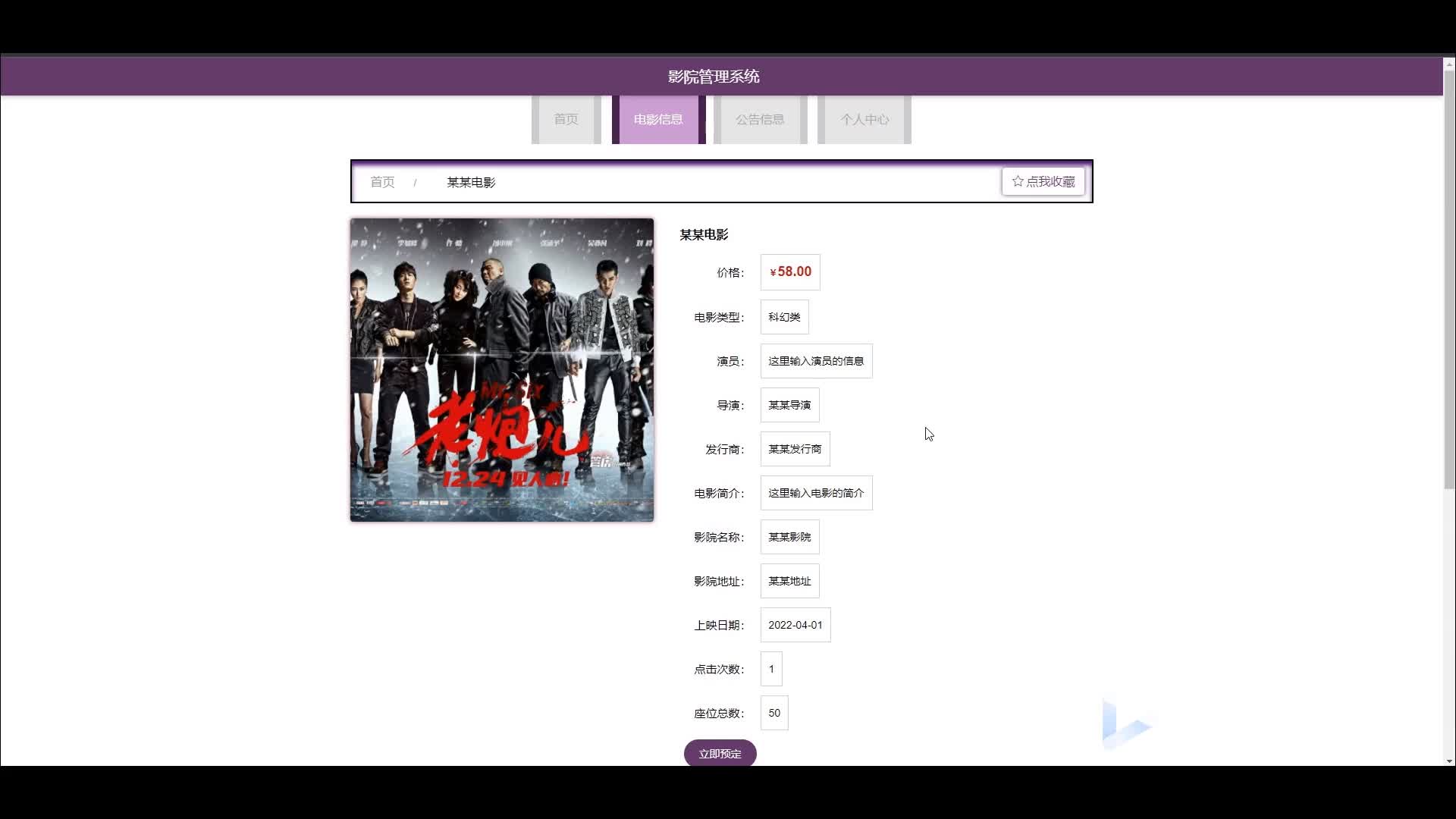Click the total seats value 50

point(774,713)
